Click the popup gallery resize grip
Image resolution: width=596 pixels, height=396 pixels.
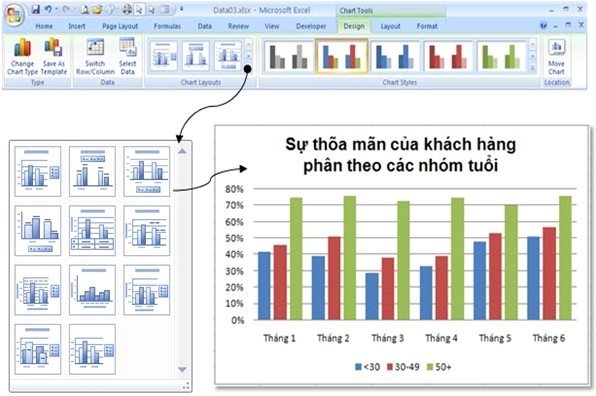coord(186,386)
